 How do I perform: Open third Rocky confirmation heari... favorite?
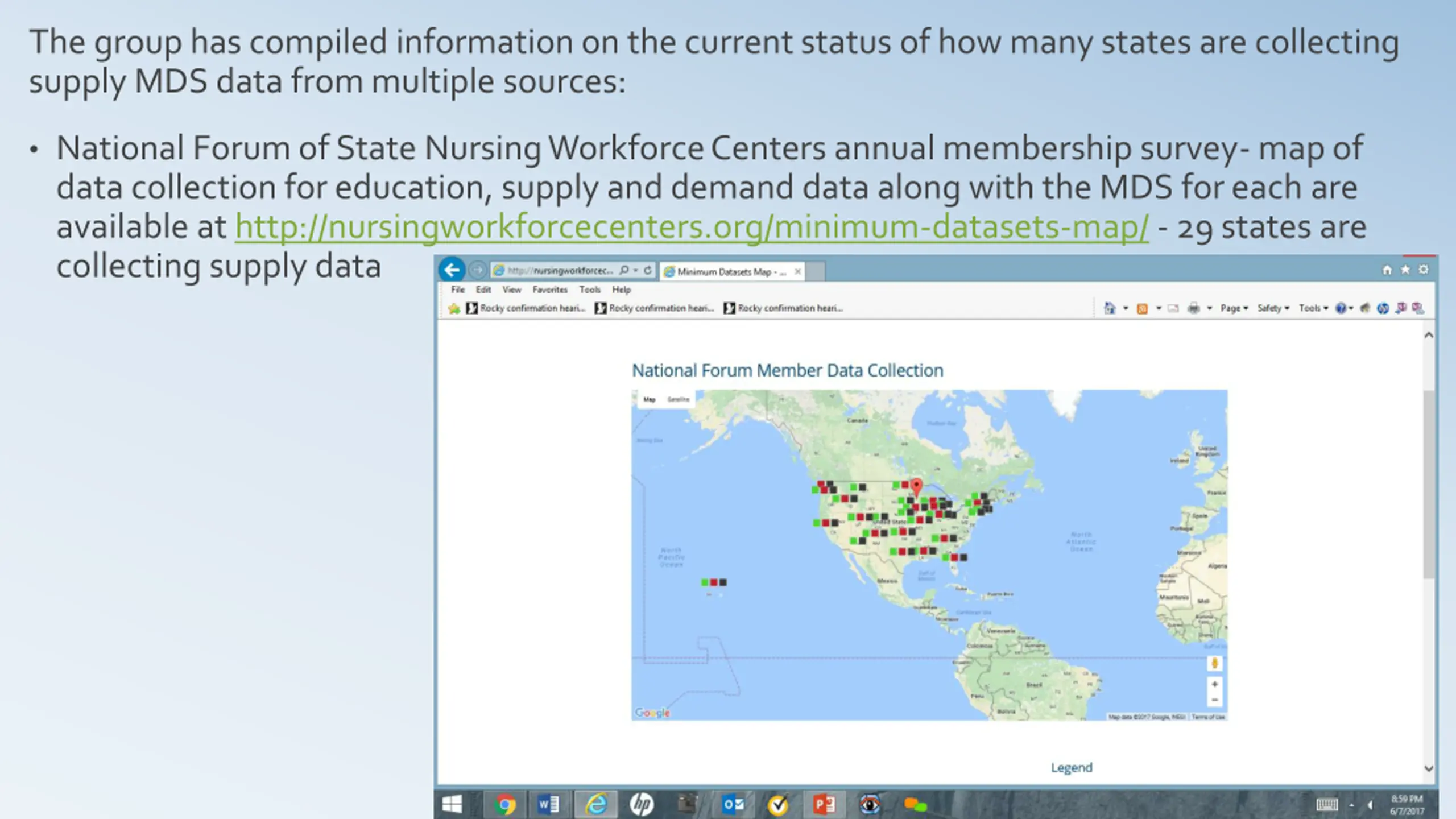pos(784,308)
